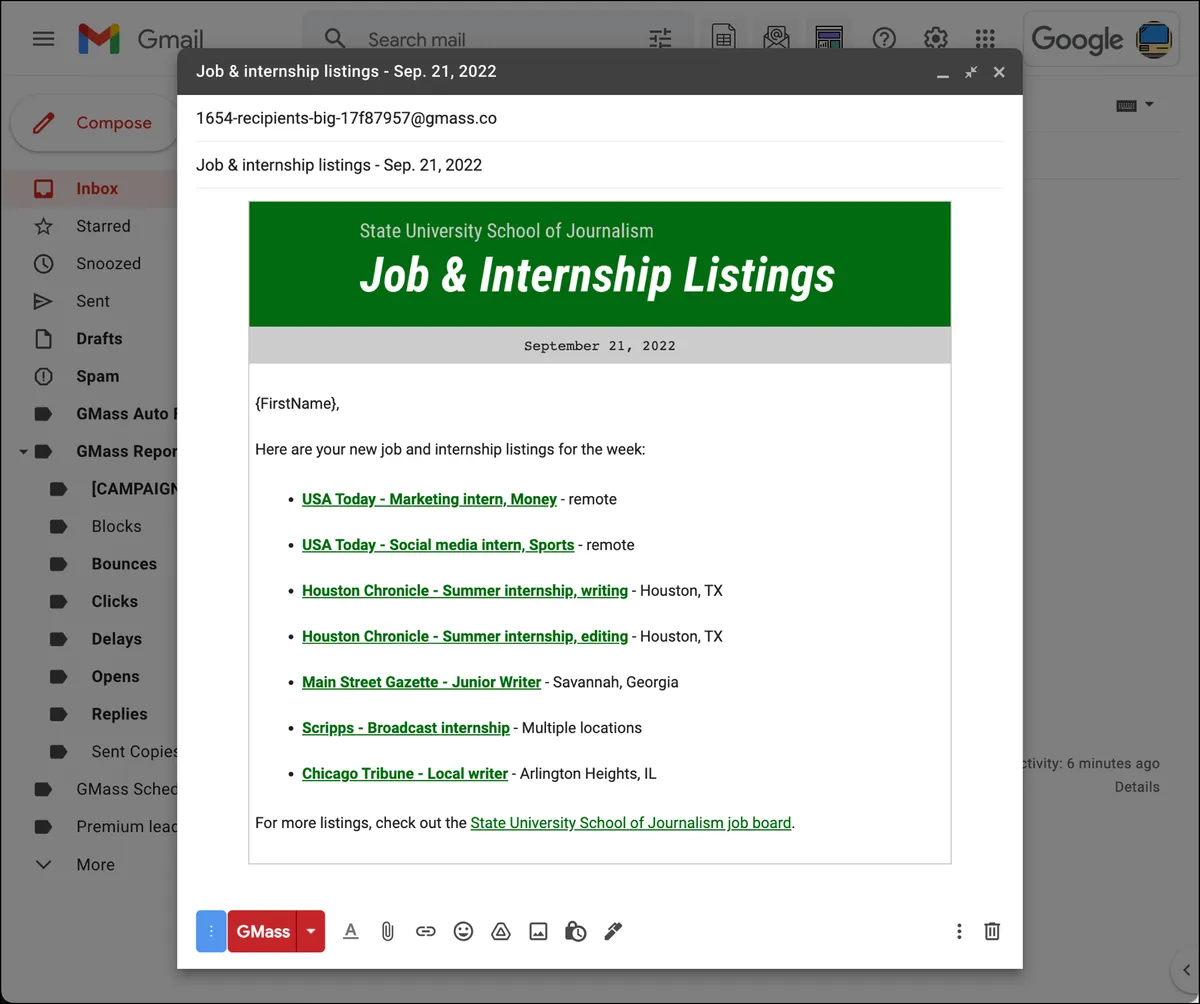1200x1004 pixels.
Task: Open Settings gear icon
Action: (x=935, y=39)
